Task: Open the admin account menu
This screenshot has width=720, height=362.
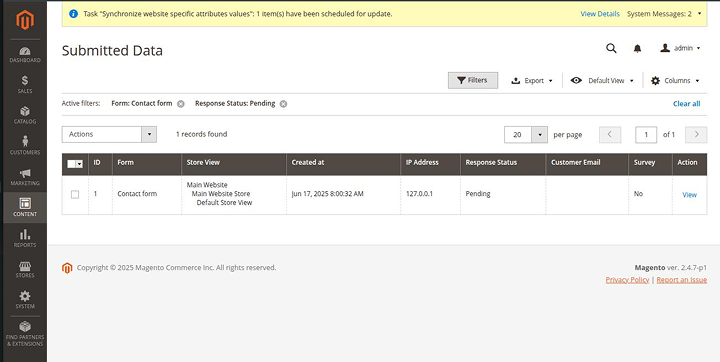Action: pos(680,48)
